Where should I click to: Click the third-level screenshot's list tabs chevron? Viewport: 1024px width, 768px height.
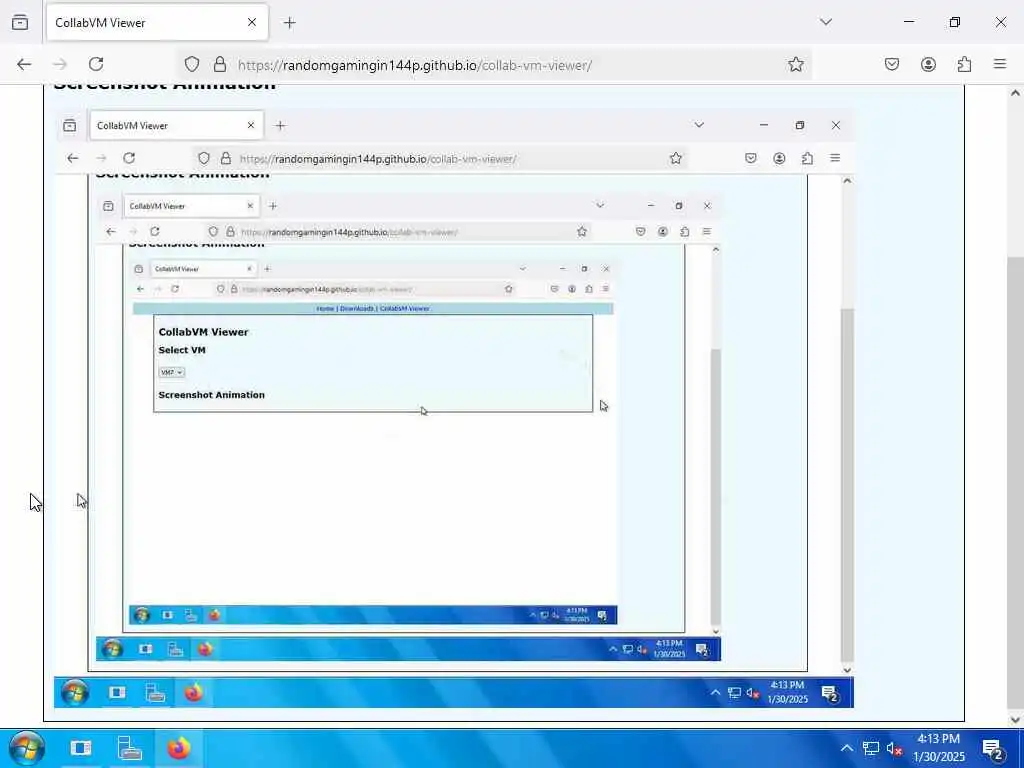[x=600, y=205]
